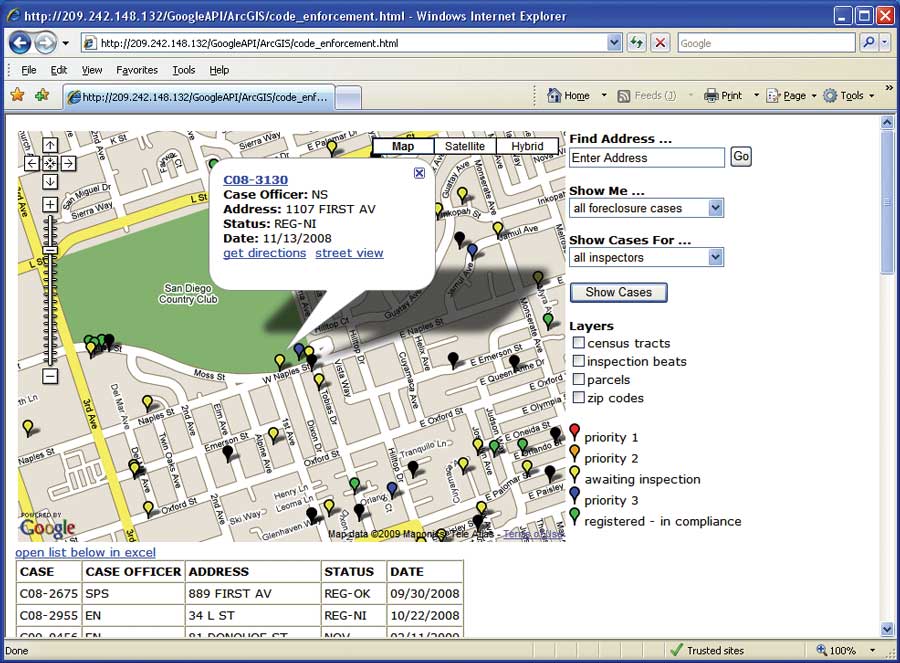Go back using the browser Back arrow

[x=20, y=42]
